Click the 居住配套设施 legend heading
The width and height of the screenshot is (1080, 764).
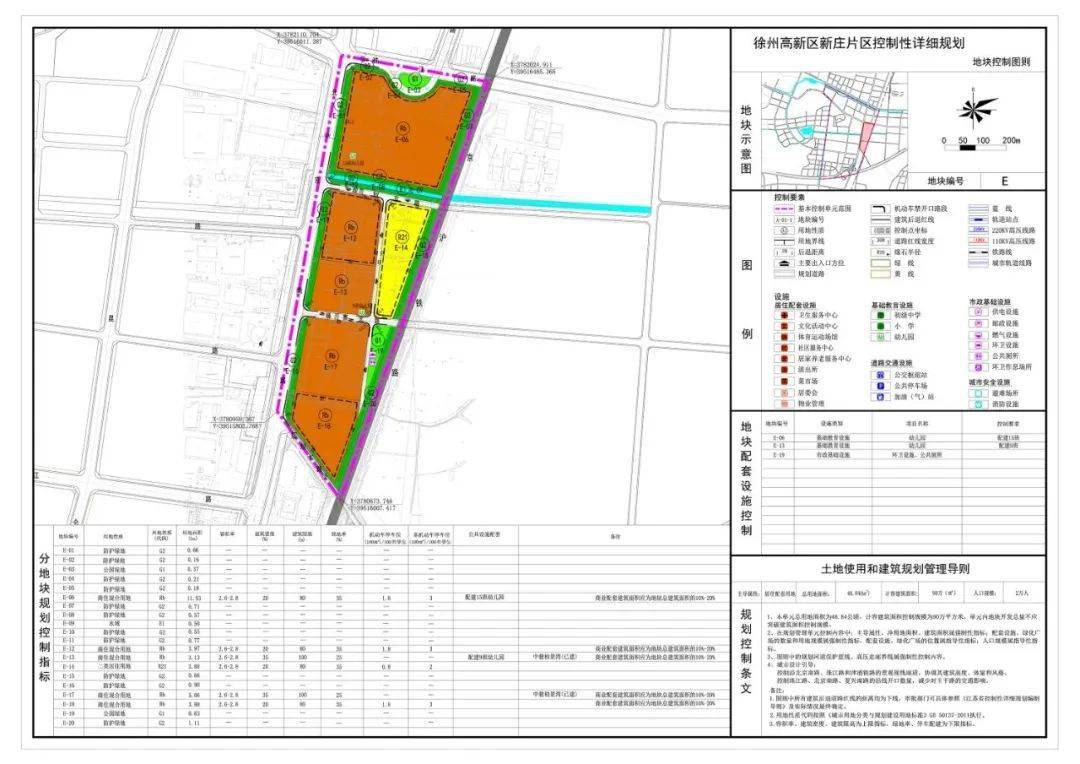coord(794,305)
